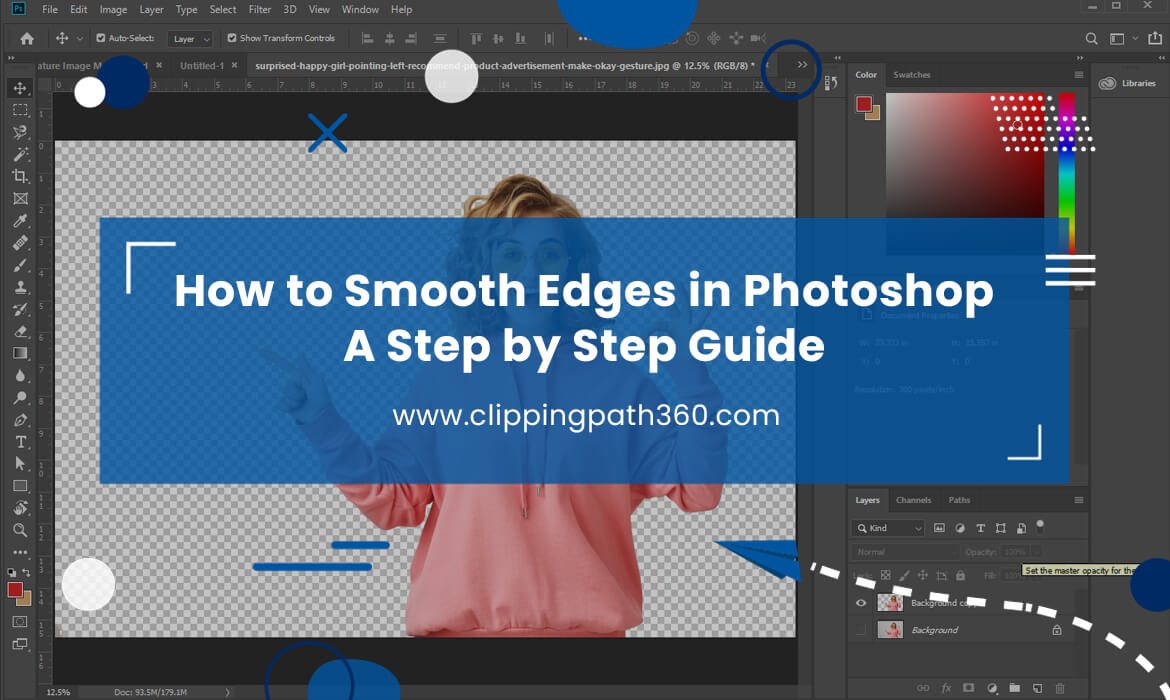The height and width of the screenshot is (700, 1170).
Task: Add a layer mask icon
Action: pos(969,688)
